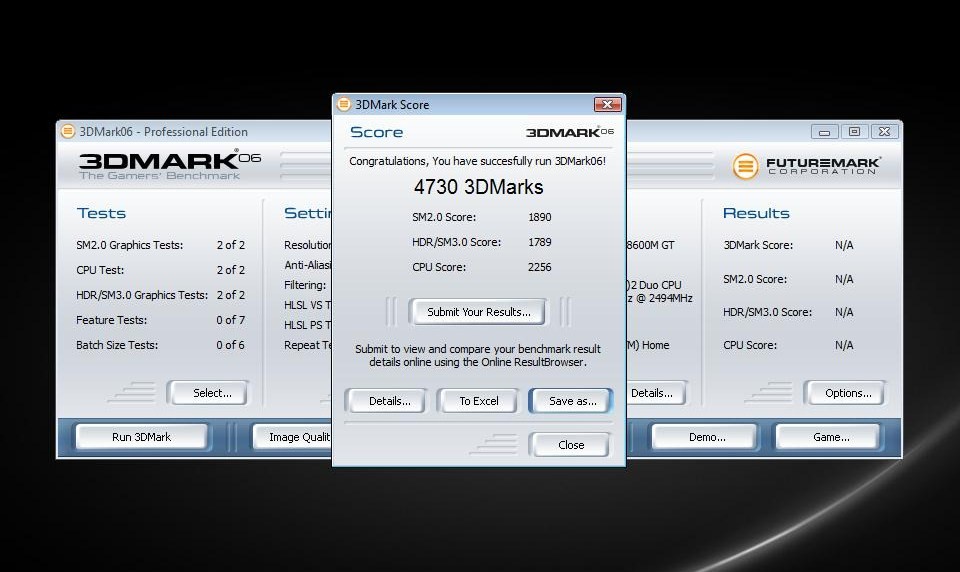Click the Score heading in dialog
Image resolution: width=960 pixels, height=572 pixels.
(x=377, y=132)
